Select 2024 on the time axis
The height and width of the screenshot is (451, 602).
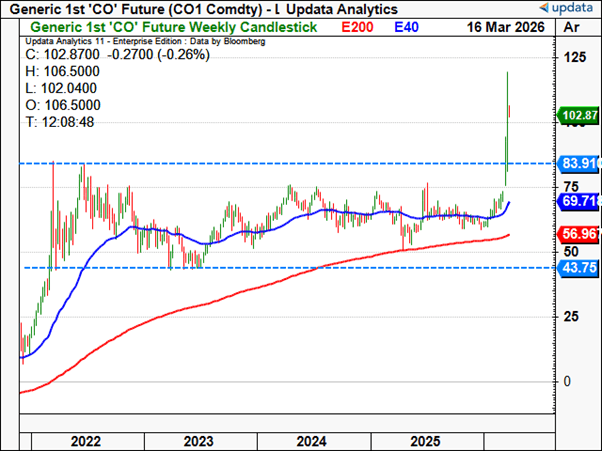[312, 440]
